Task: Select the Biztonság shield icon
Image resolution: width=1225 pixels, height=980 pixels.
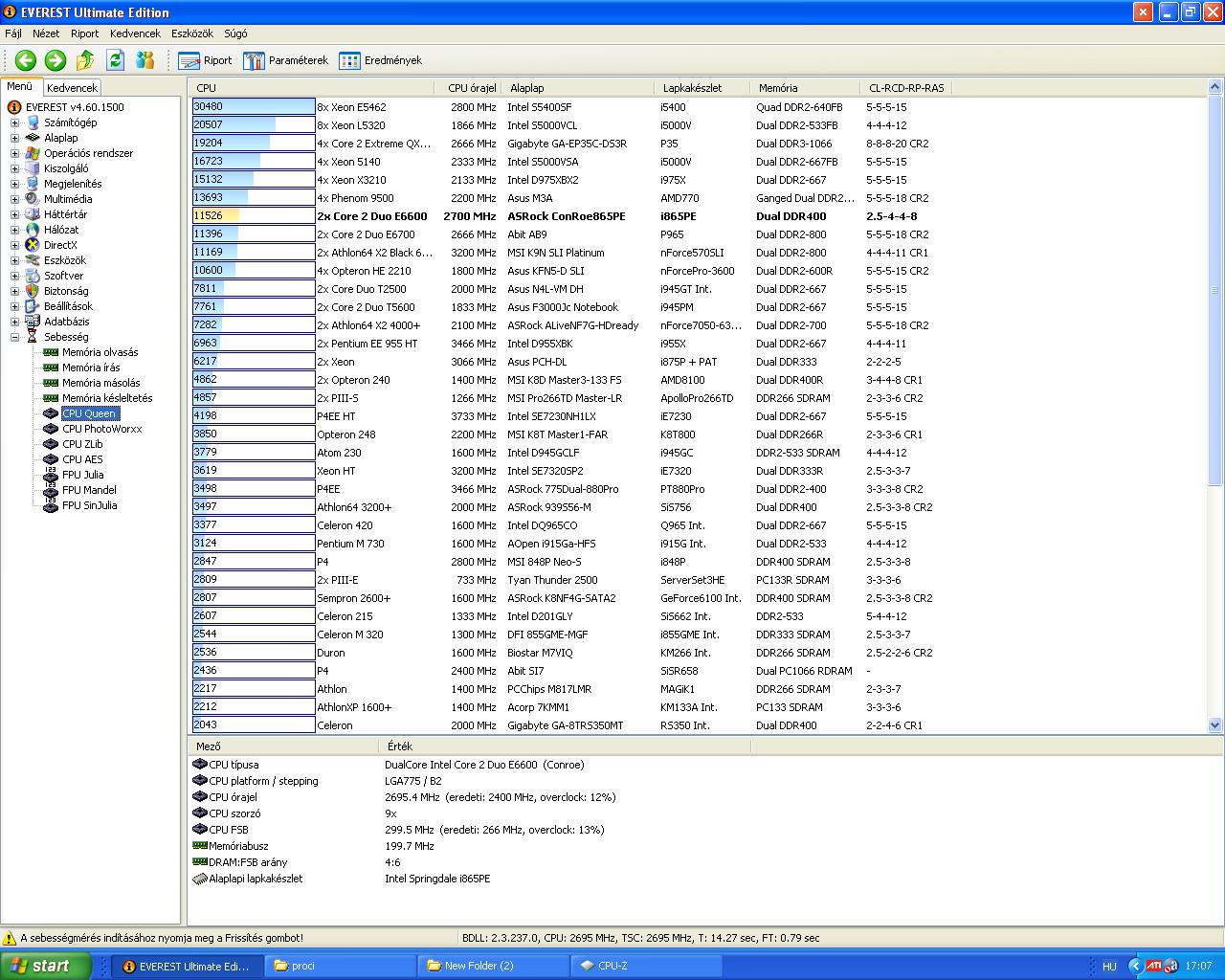Action: pos(33,291)
